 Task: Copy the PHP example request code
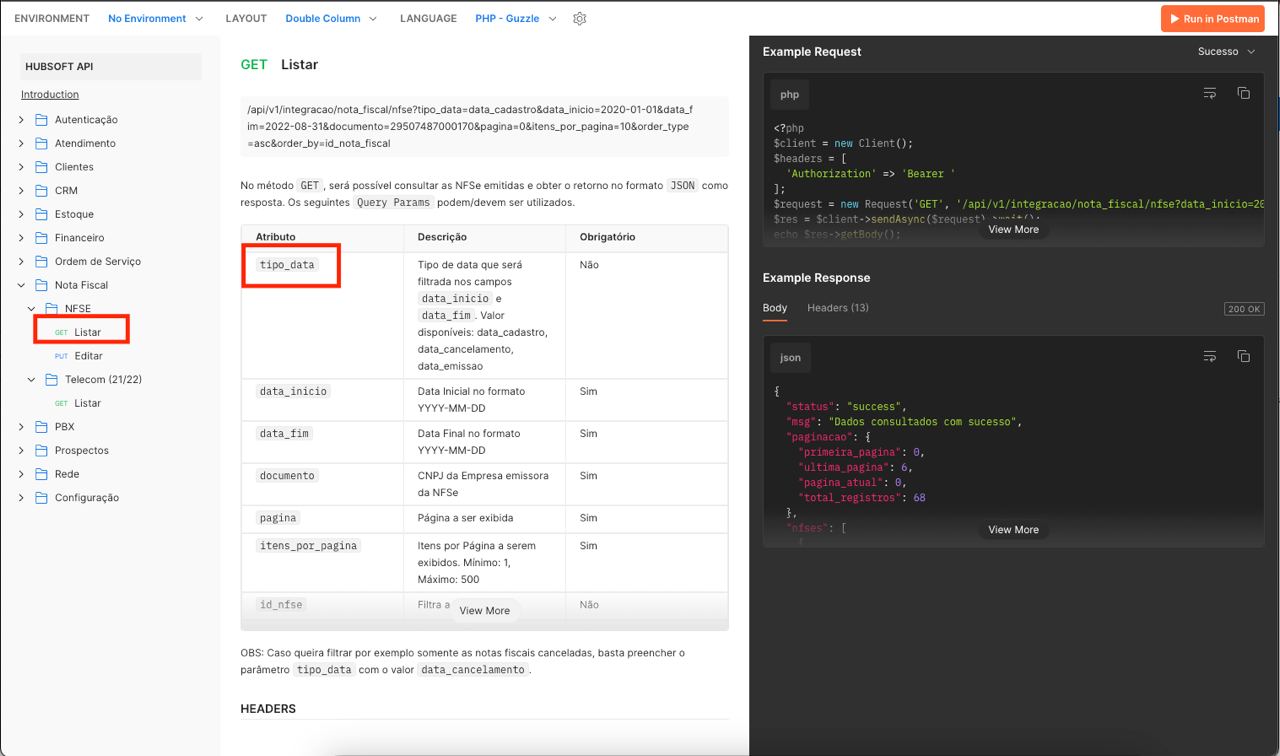coord(1244,93)
